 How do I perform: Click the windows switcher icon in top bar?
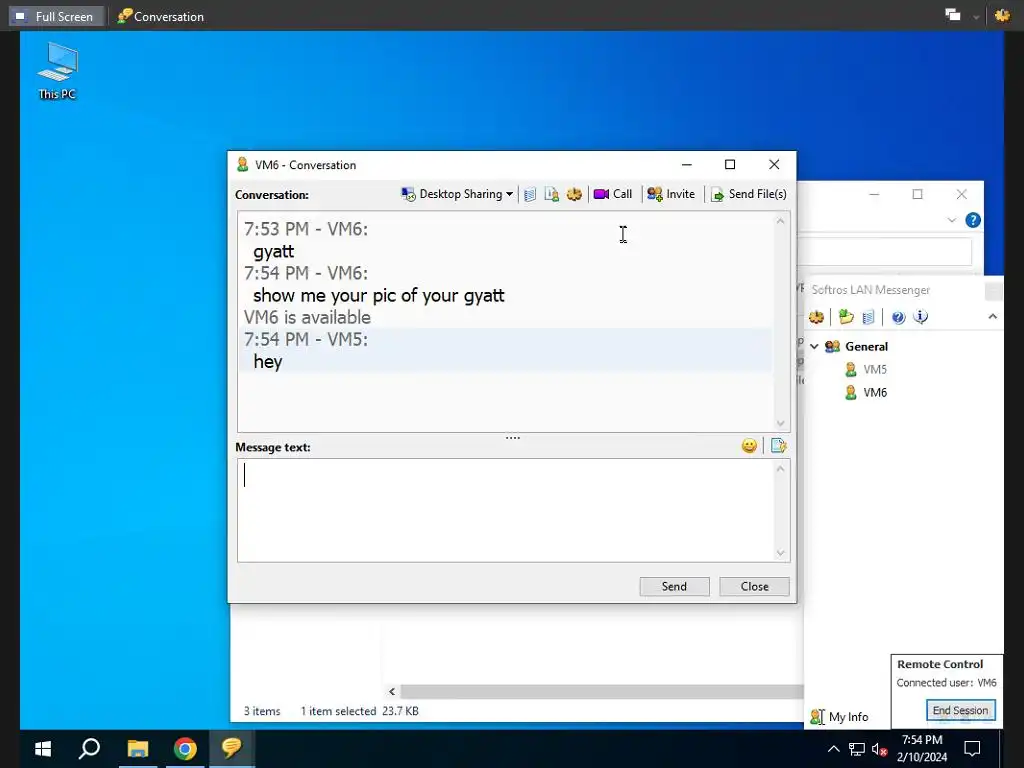tap(953, 15)
